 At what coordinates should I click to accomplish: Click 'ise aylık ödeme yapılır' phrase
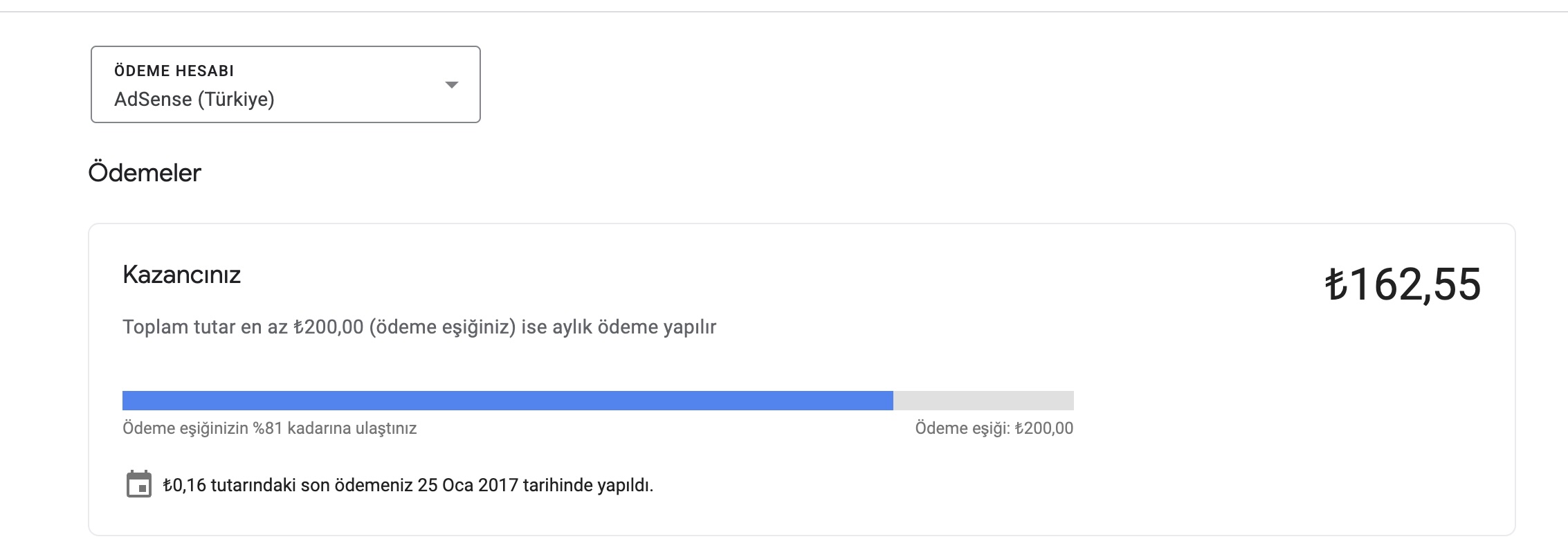pyautogui.click(x=619, y=327)
